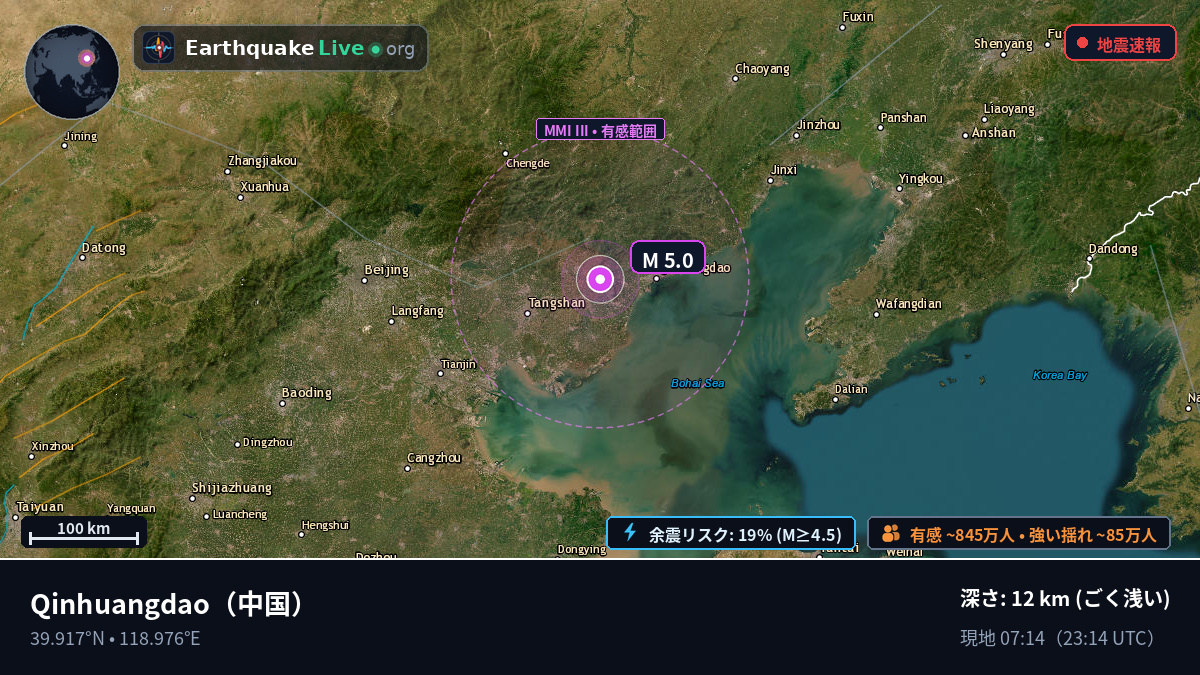This screenshot has height=675, width=1200.
Task: Click the Xuanhua city label
Action: [265, 187]
